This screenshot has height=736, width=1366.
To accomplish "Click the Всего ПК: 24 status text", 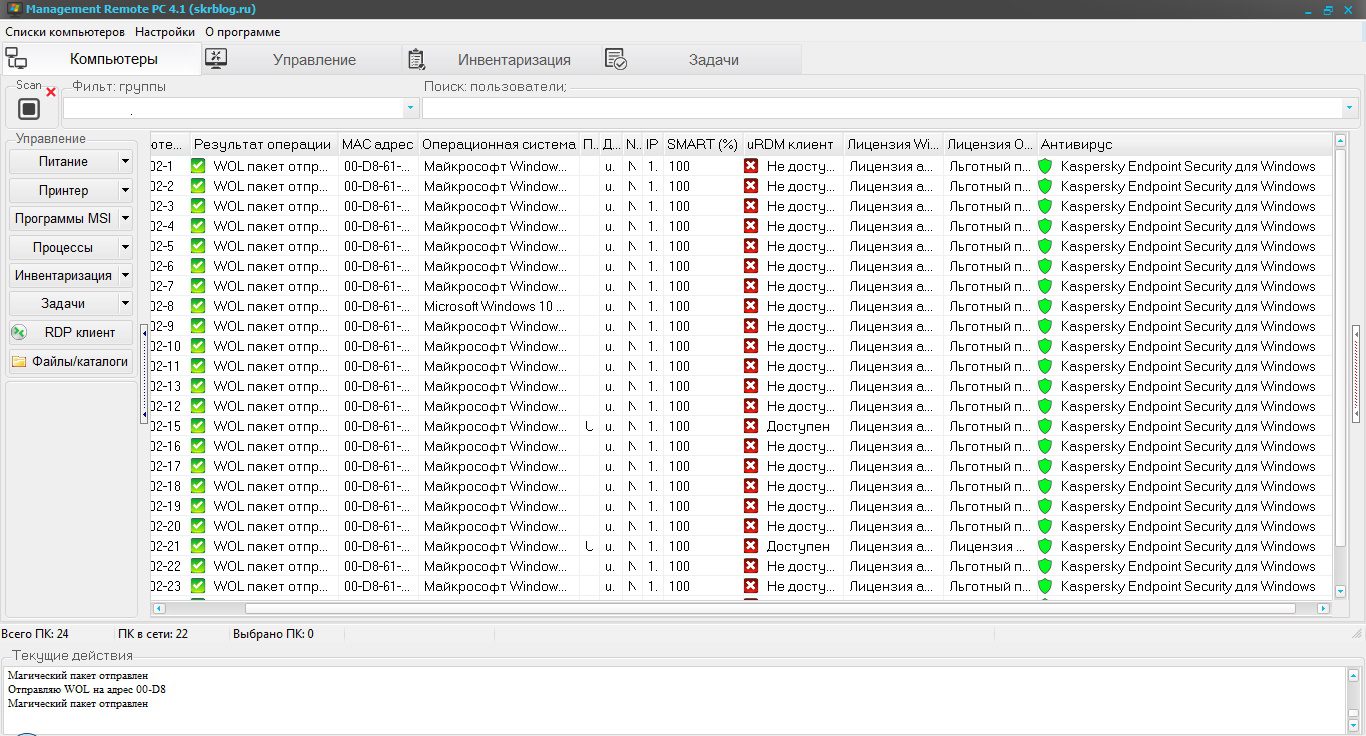I will (35, 633).
